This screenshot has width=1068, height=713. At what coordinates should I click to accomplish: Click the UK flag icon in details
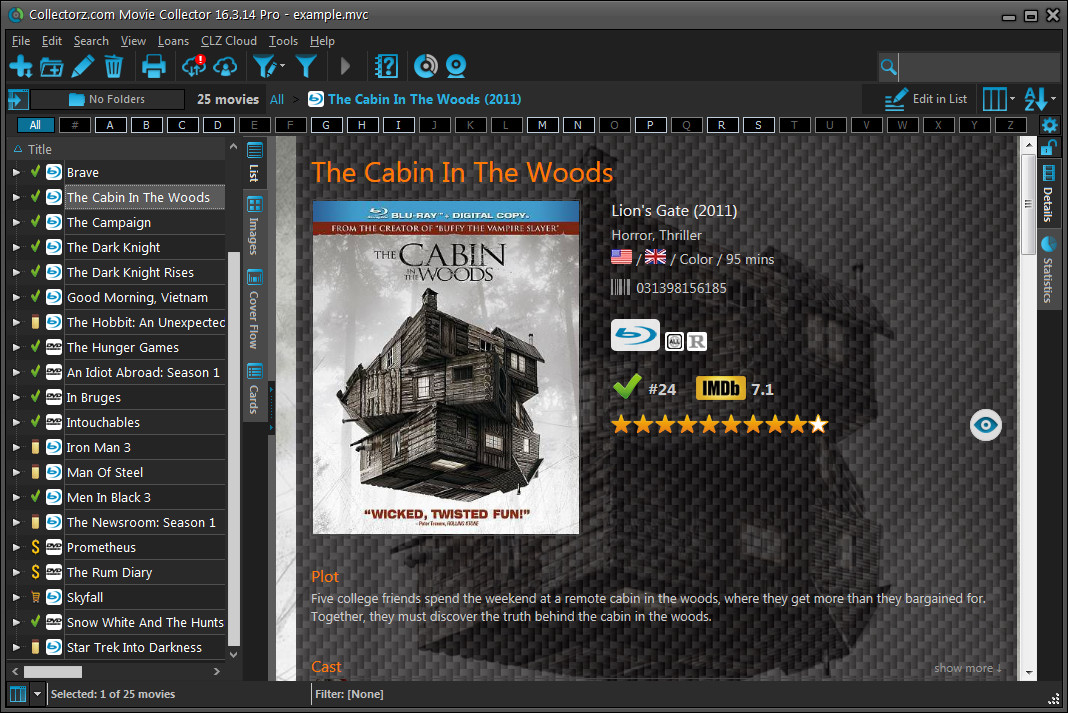click(x=655, y=257)
